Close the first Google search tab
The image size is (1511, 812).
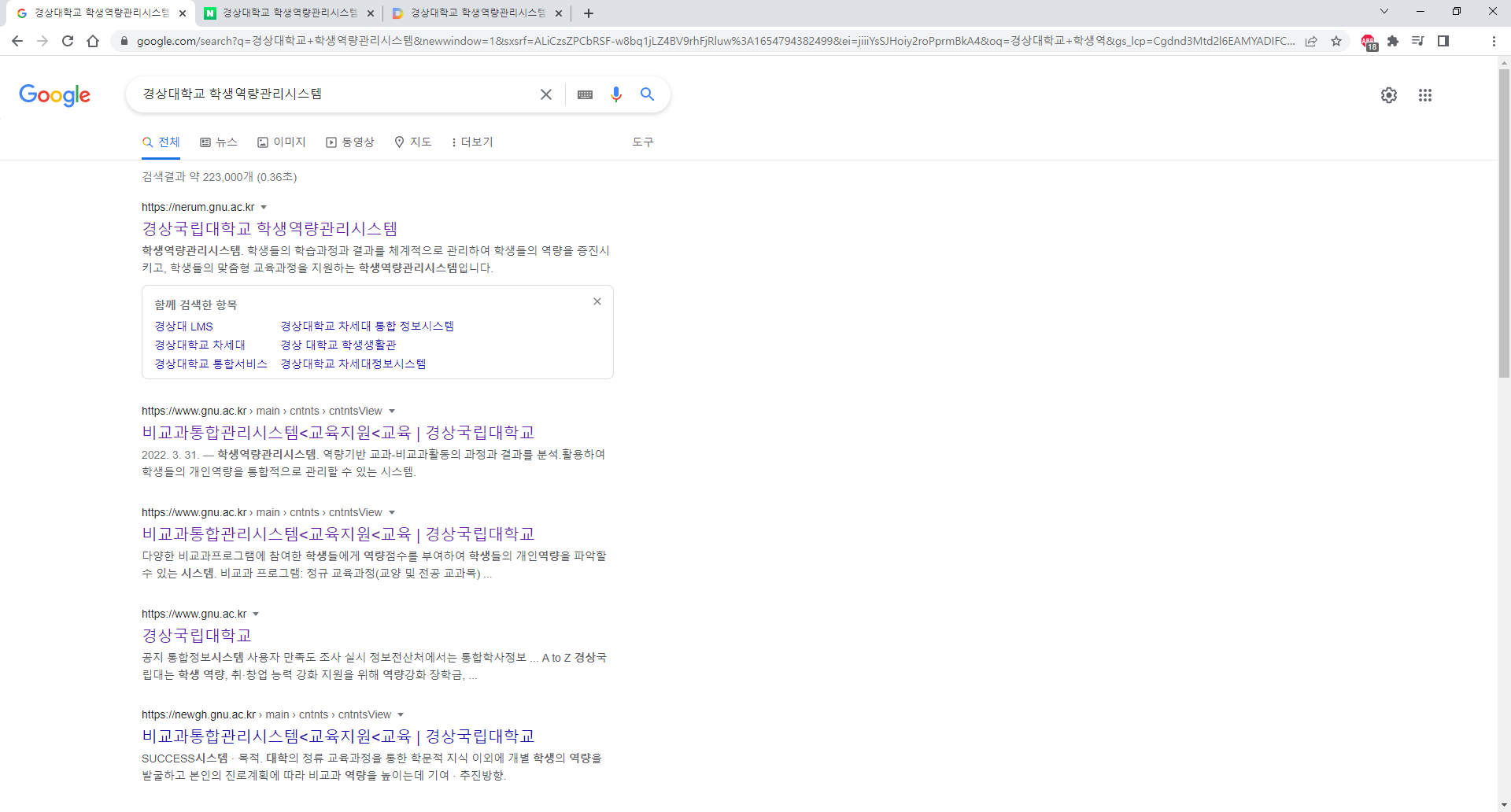(182, 13)
